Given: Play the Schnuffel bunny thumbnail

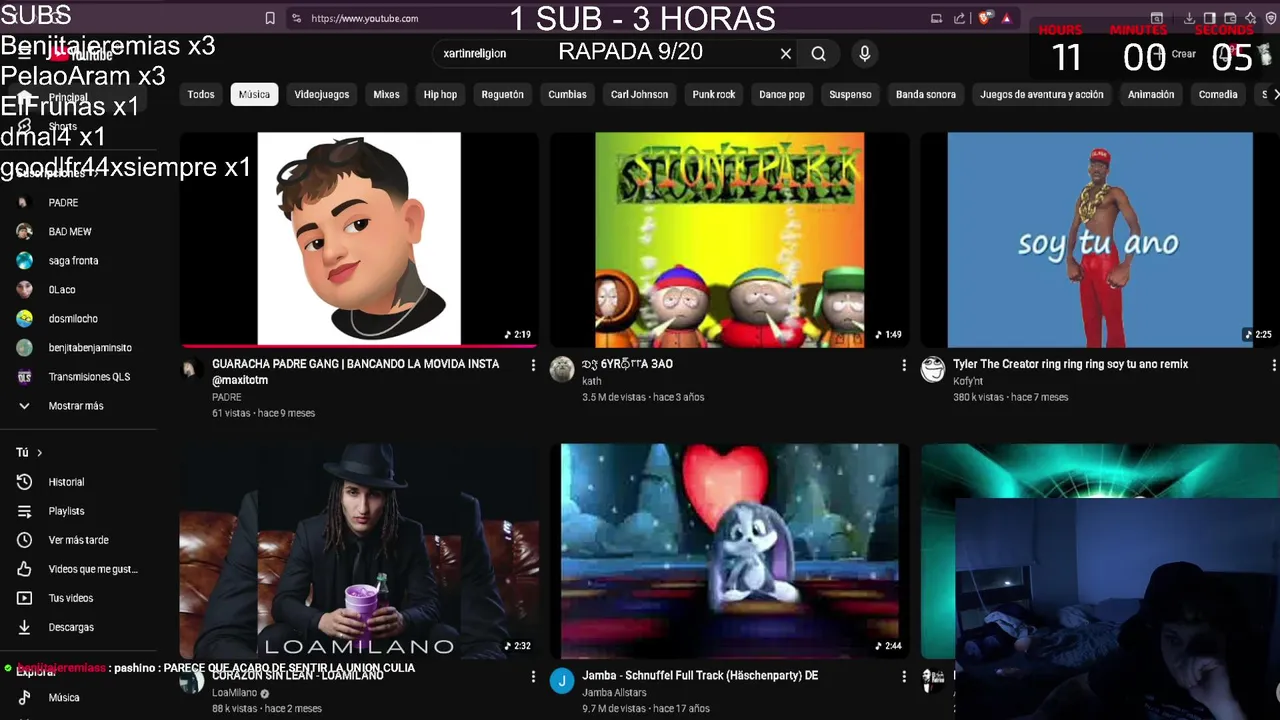Looking at the screenshot, I should pyautogui.click(x=730, y=551).
